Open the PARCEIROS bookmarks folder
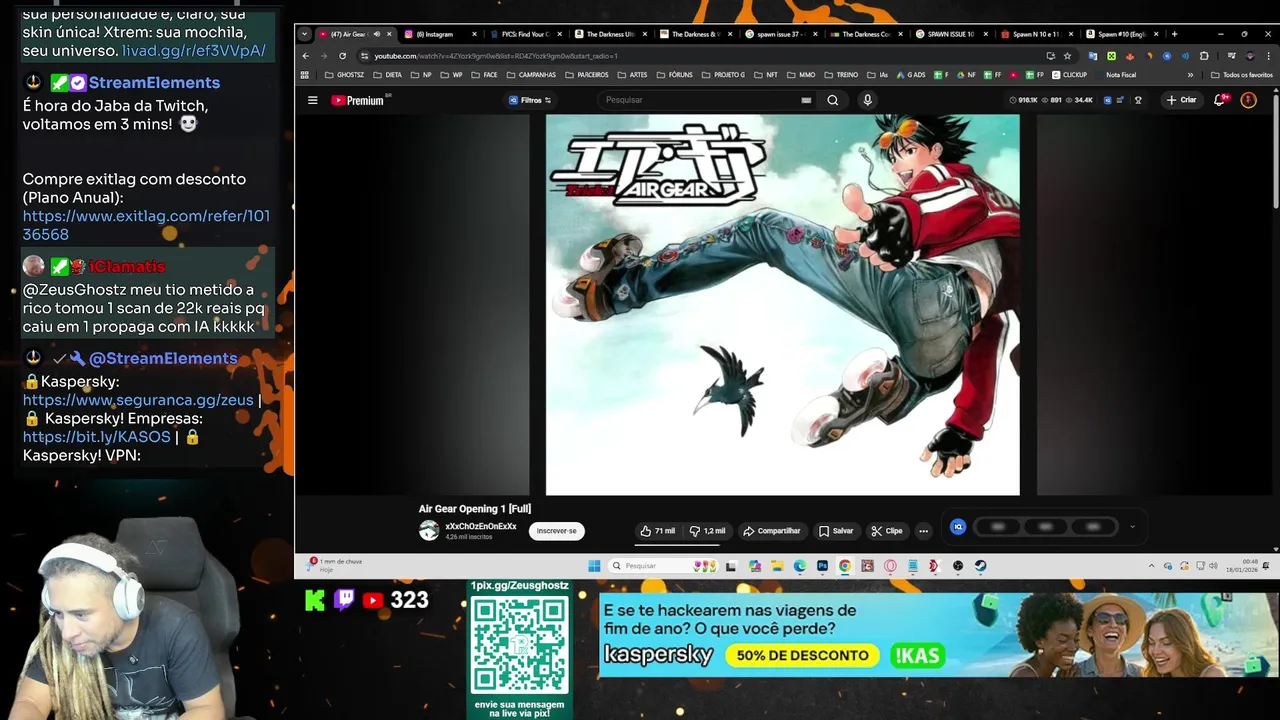1280x720 pixels. click(586, 75)
